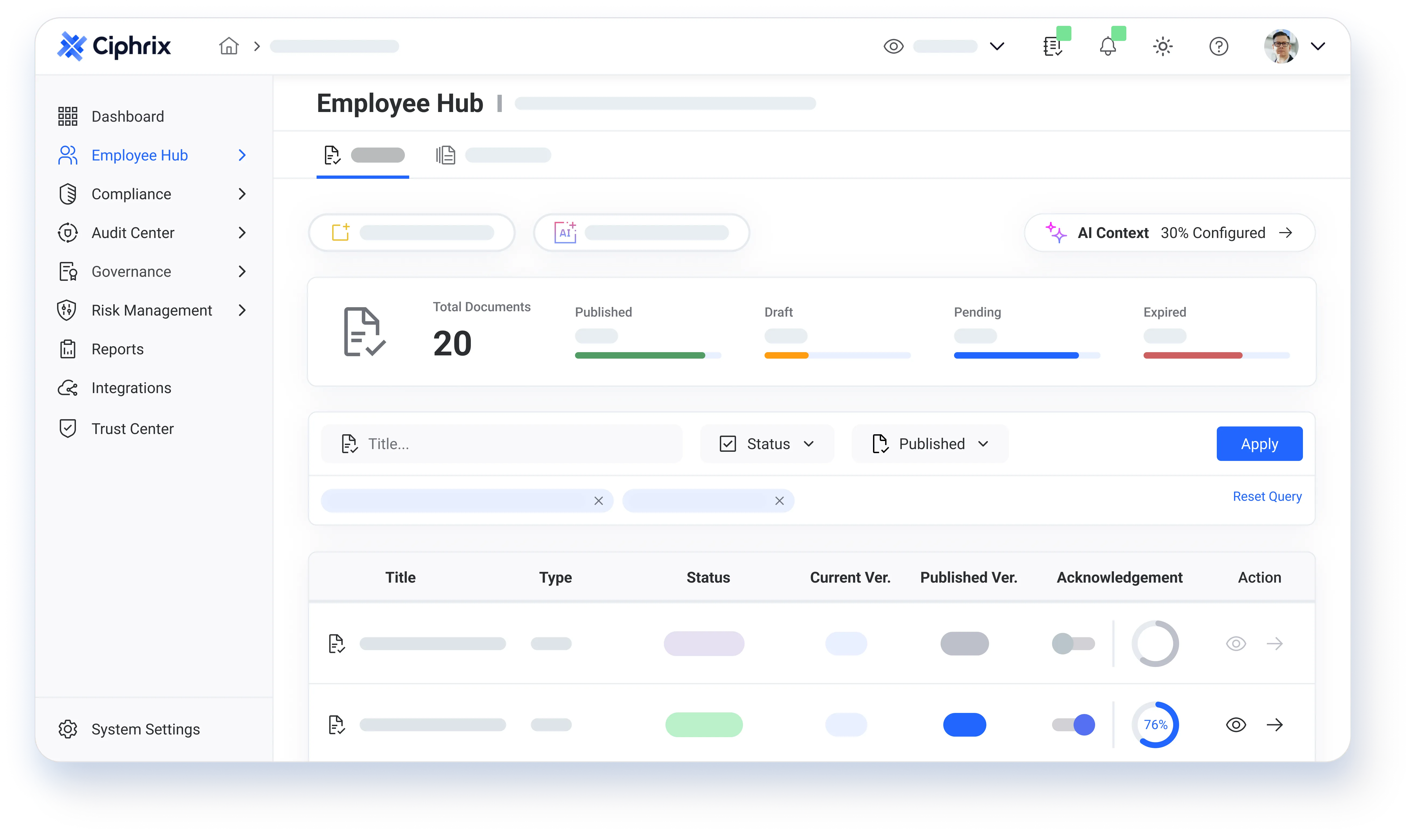1416x840 pixels.
Task: Click the user profile avatar
Action: click(x=1281, y=46)
